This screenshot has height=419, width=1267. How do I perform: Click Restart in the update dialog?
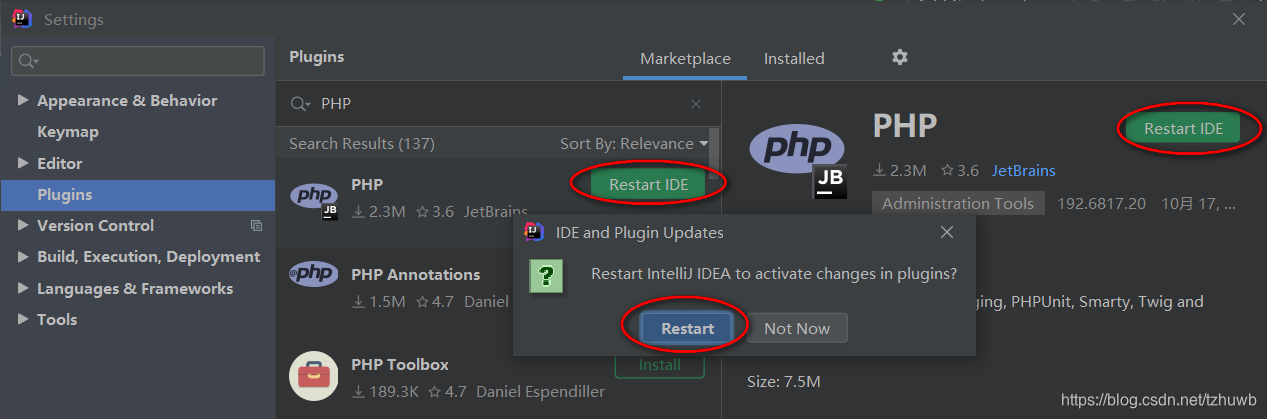point(687,328)
